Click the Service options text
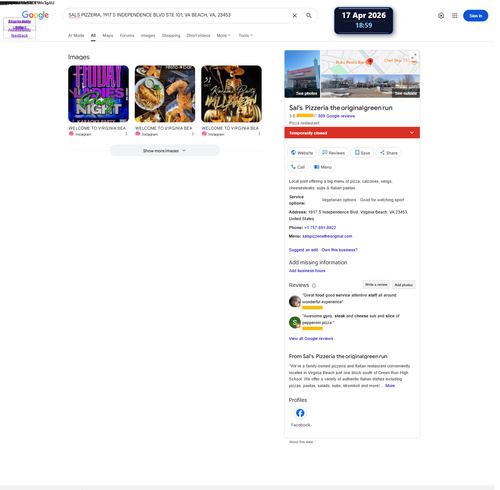 (x=297, y=200)
